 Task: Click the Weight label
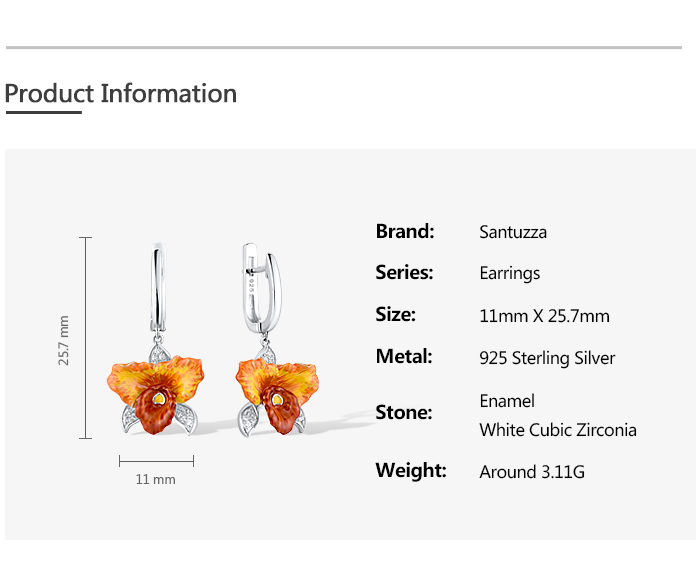(x=411, y=470)
